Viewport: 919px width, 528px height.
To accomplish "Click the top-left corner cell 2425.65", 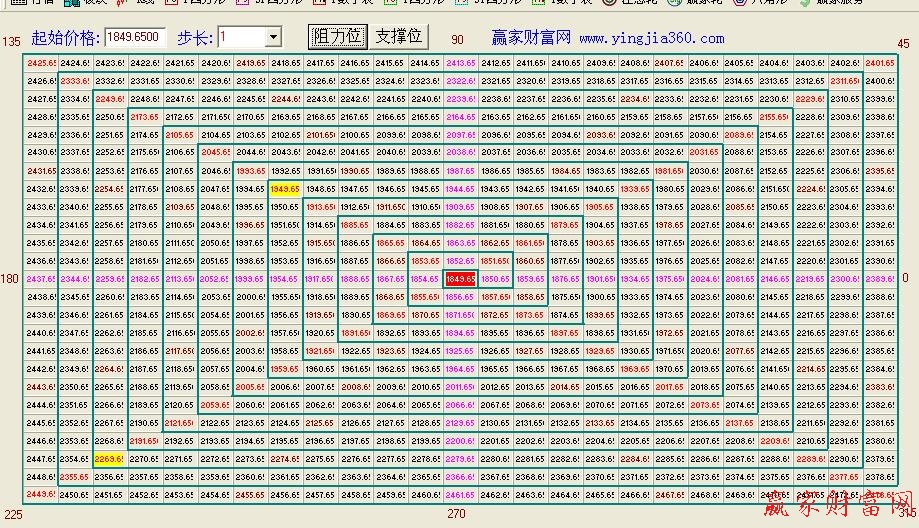I will pos(42,63).
